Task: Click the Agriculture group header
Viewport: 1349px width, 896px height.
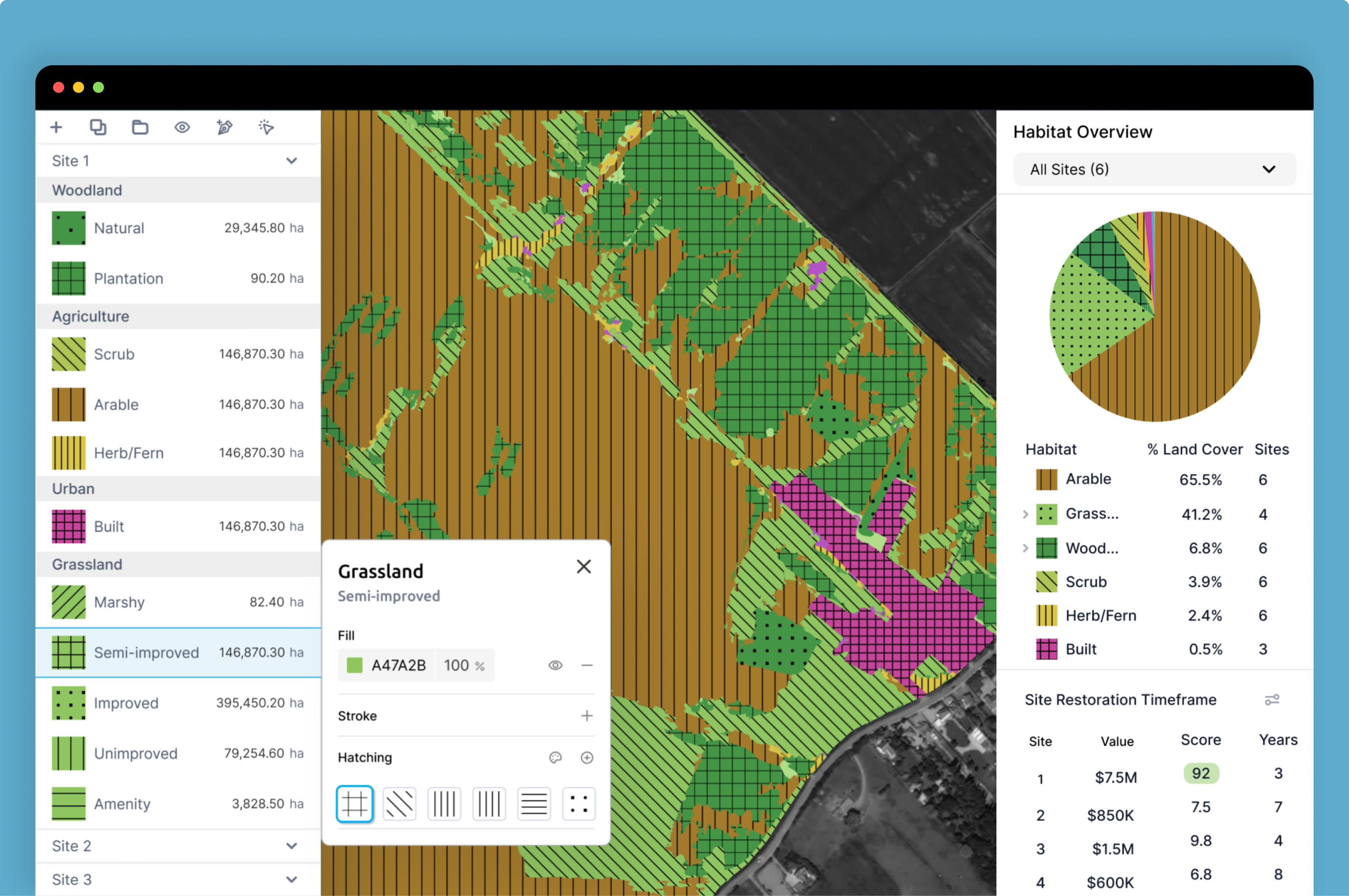Action: pos(178,316)
